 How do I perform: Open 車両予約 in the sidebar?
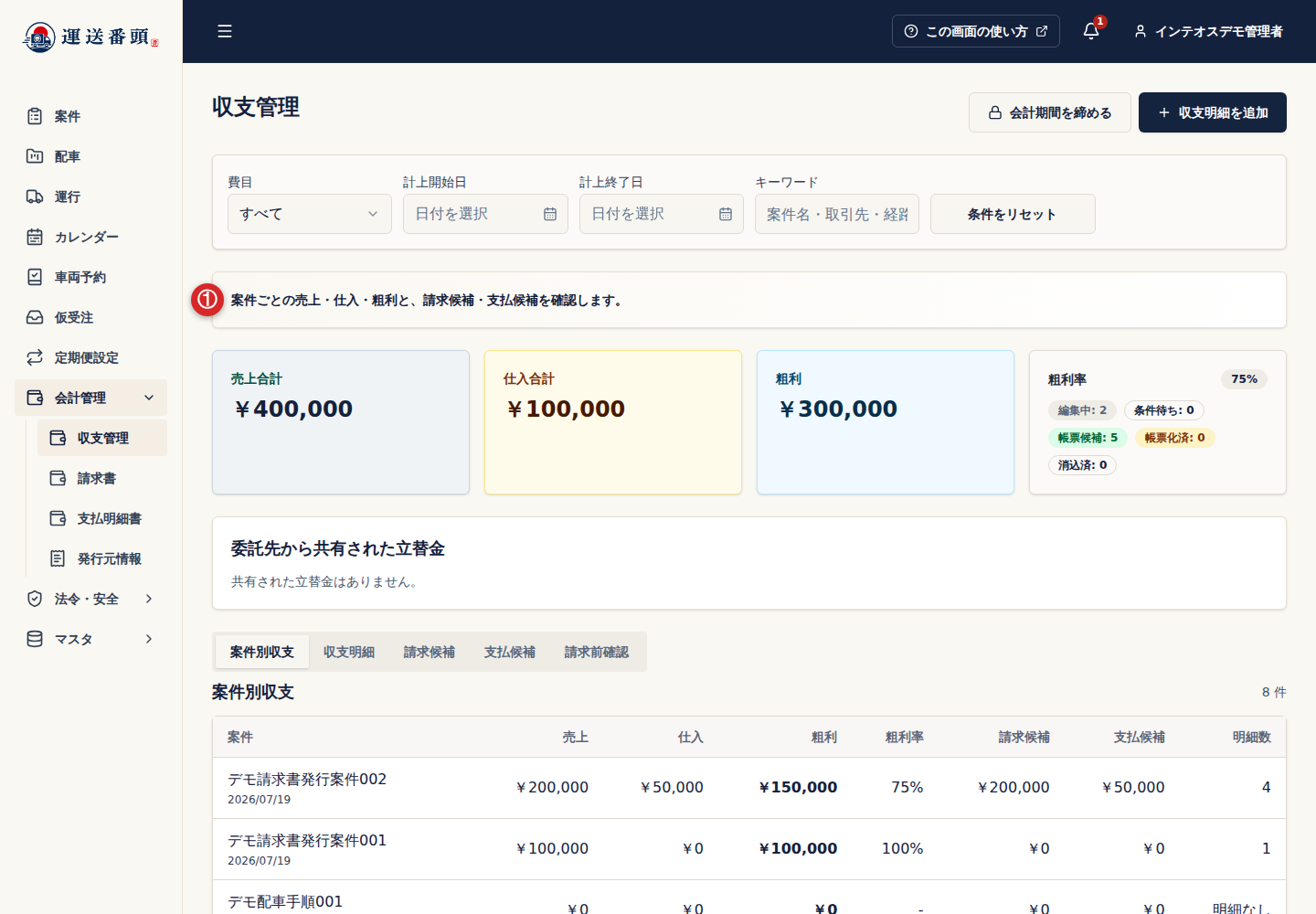[x=90, y=277]
